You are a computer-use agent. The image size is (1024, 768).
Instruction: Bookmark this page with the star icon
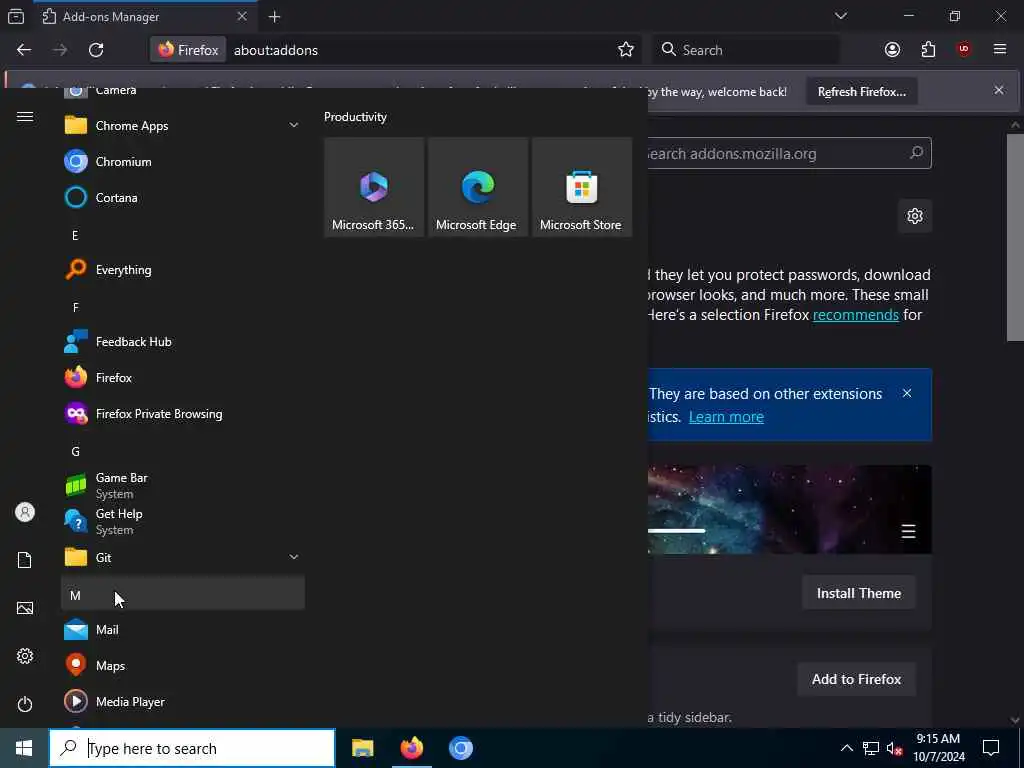point(626,50)
